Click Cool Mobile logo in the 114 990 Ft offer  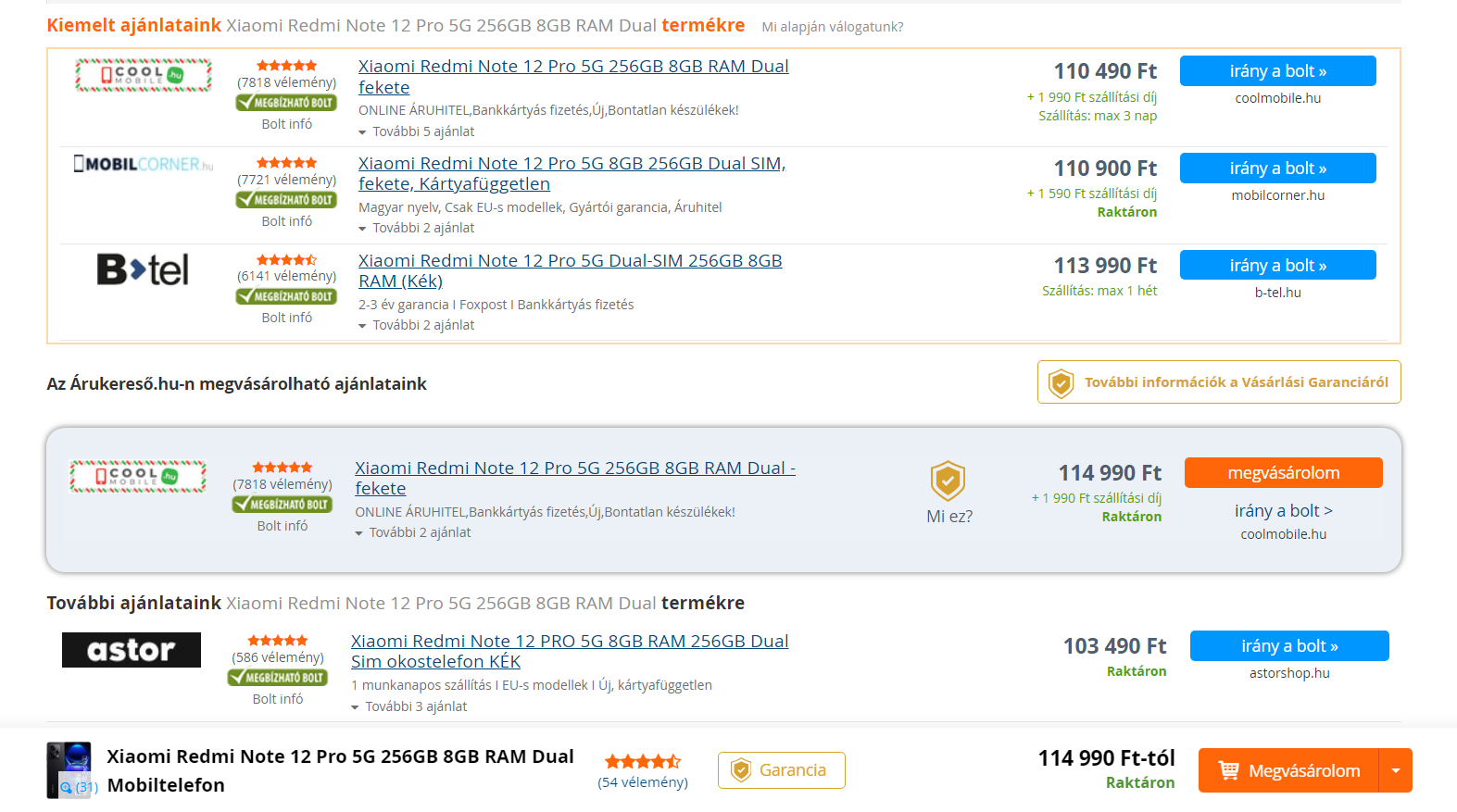pos(138,477)
